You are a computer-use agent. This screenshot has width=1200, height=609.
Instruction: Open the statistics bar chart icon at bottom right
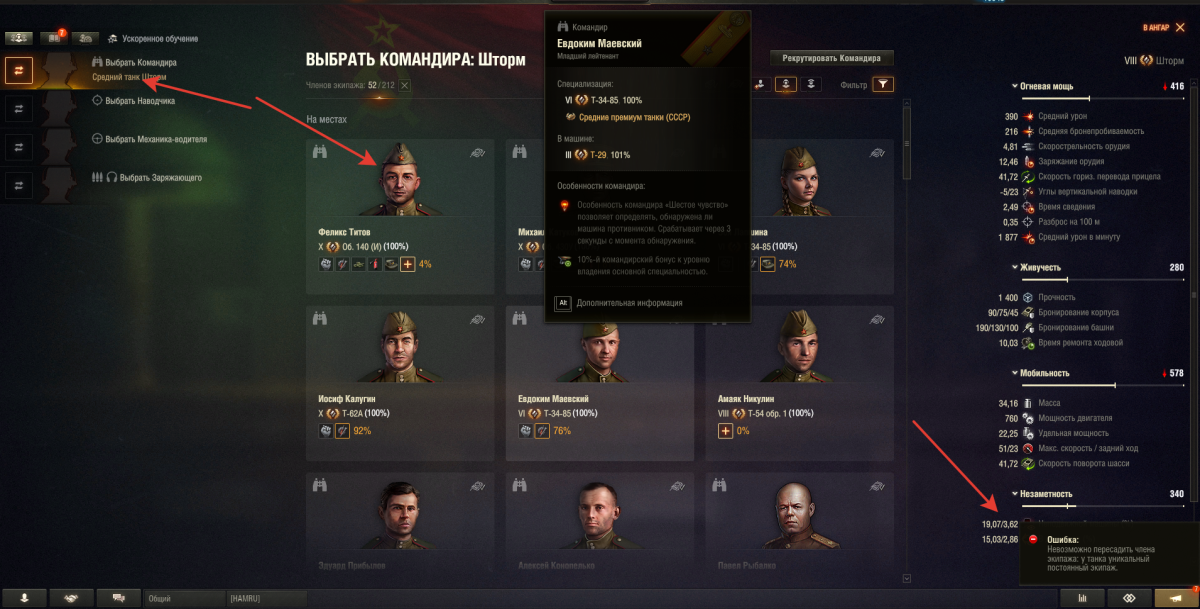1082,597
